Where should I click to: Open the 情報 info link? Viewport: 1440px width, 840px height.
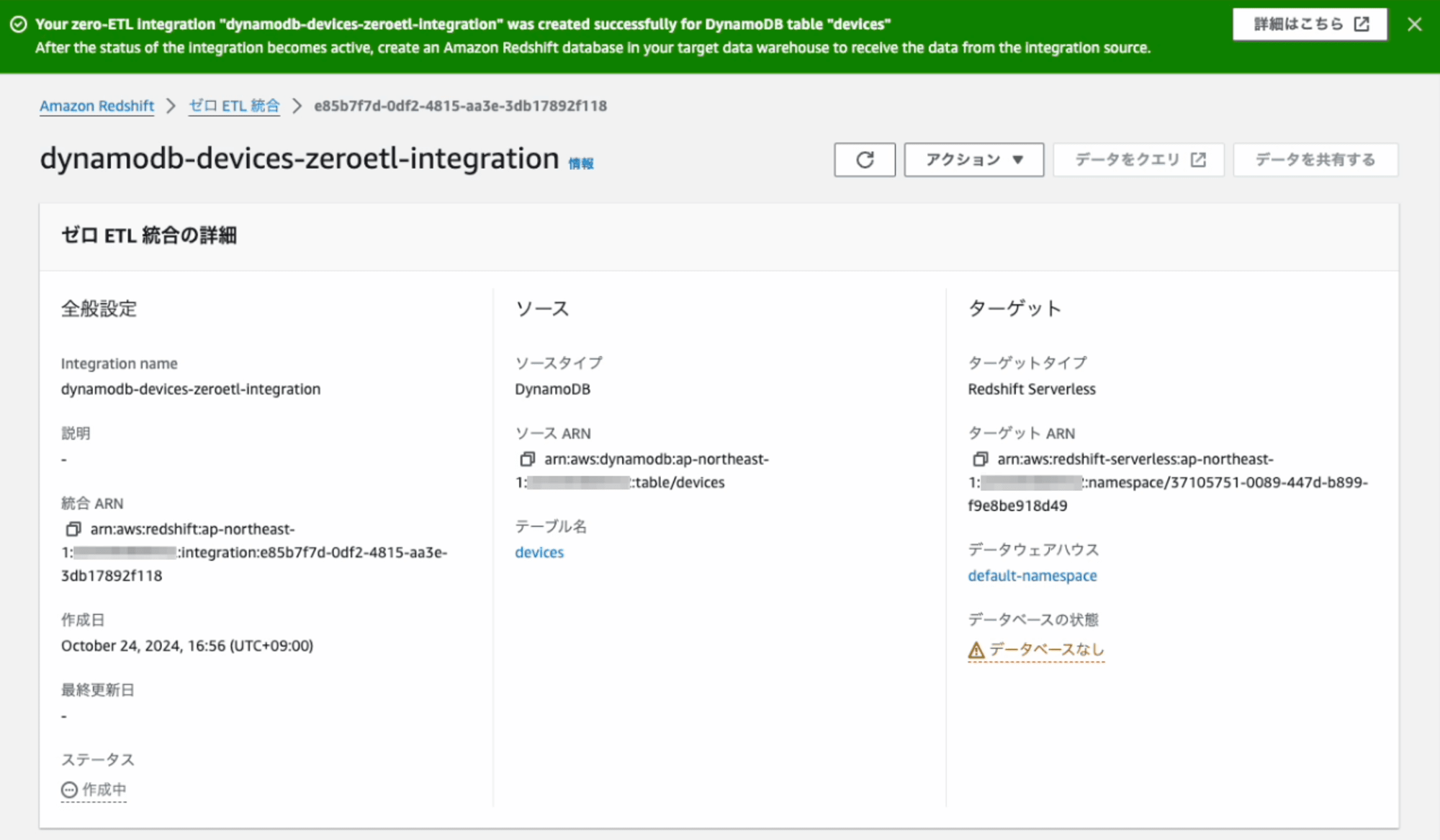pyautogui.click(x=581, y=164)
